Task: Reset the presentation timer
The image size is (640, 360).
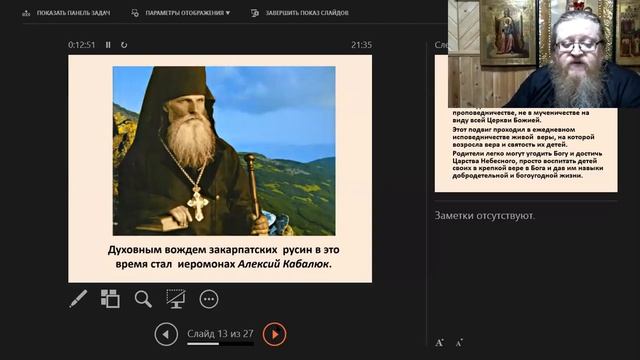Action: coord(124,45)
